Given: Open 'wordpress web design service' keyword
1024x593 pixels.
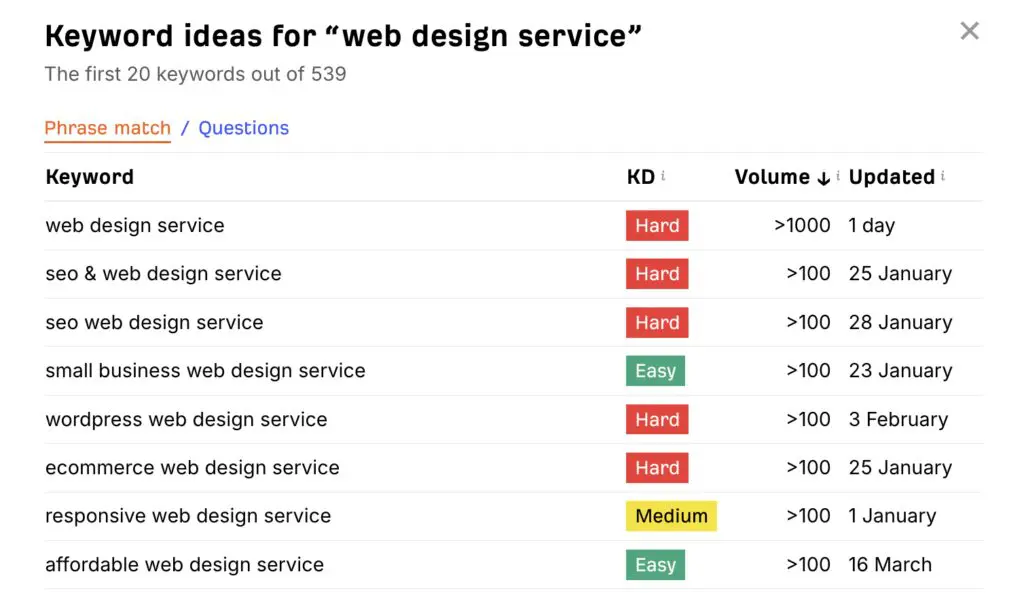Looking at the screenshot, I should click(x=186, y=419).
